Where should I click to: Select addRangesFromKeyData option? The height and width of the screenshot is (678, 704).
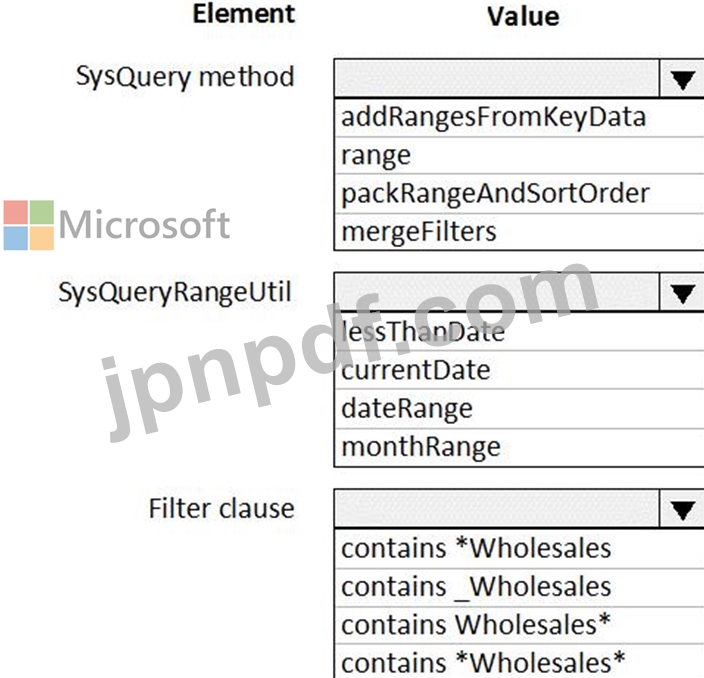pos(494,117)
